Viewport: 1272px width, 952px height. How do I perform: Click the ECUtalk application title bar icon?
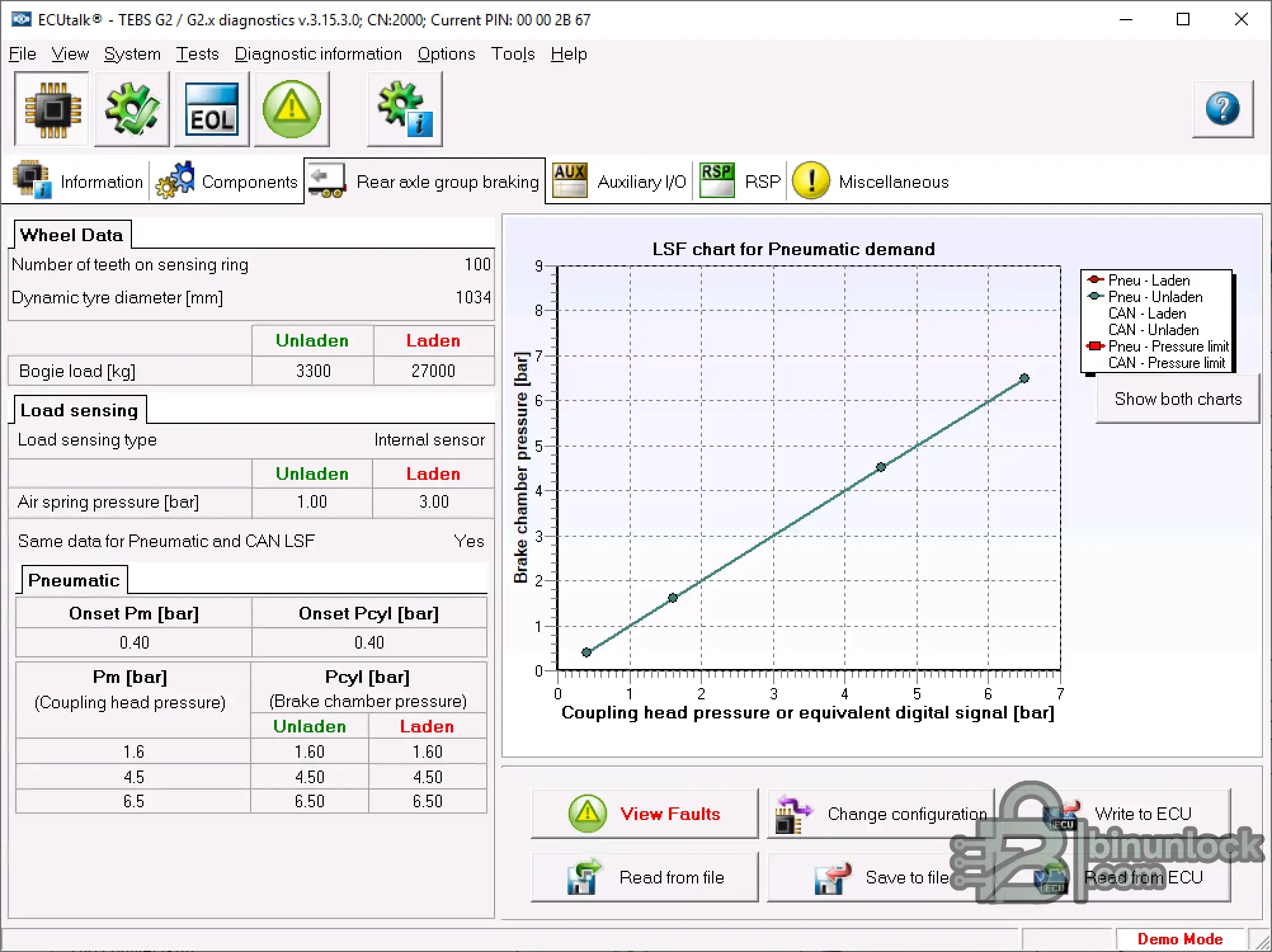[21, 19]
